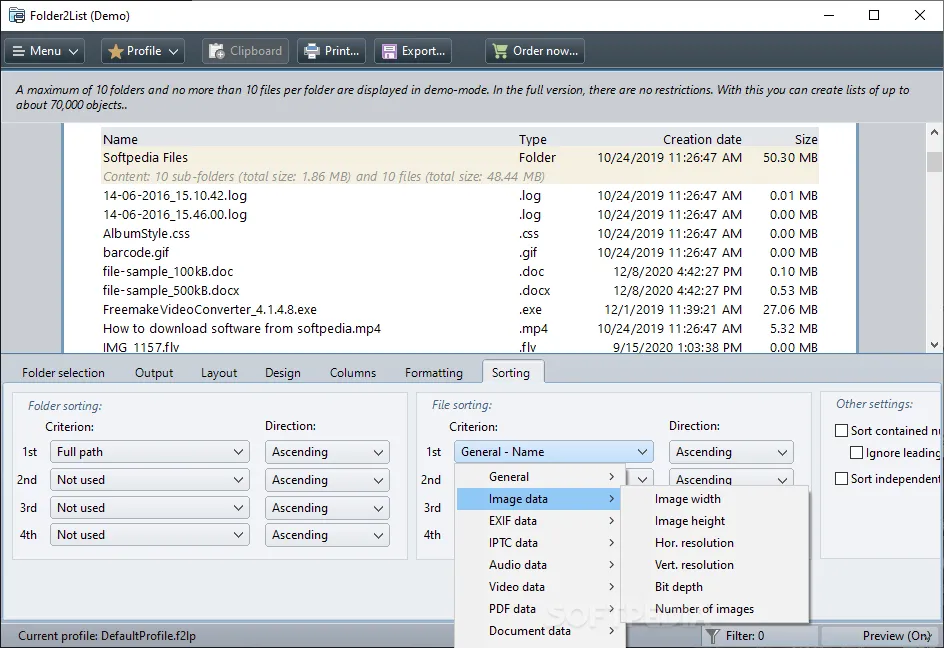Click the Print printer button
The height and width of the screenshot is (648, 944).
(x=332, y=51)
